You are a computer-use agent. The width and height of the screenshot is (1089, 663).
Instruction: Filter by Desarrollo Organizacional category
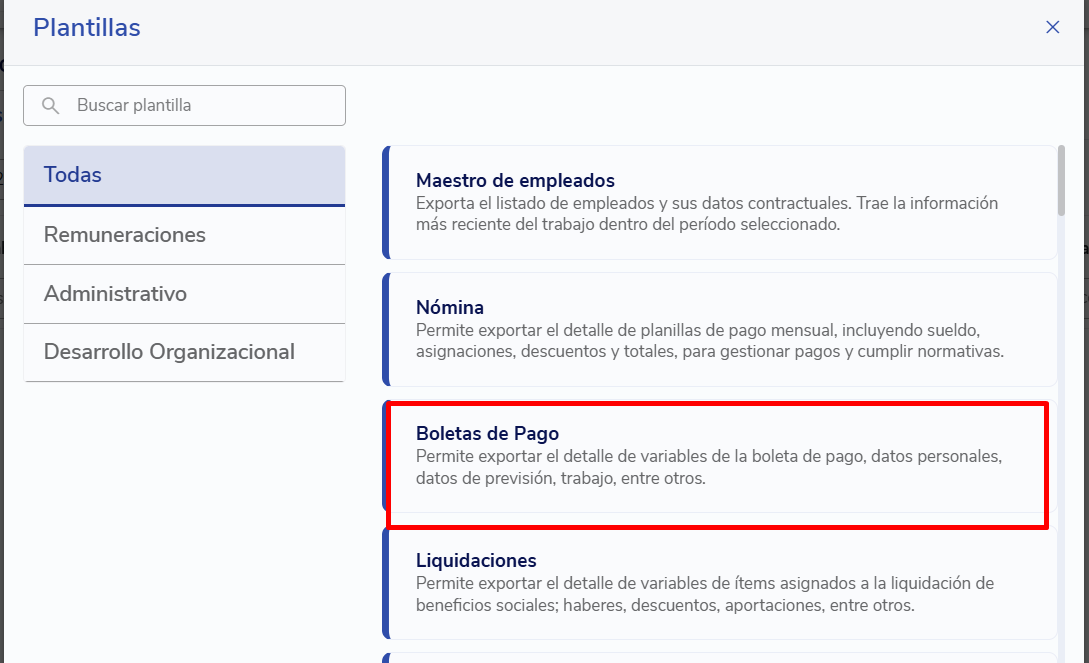(184, 352)
